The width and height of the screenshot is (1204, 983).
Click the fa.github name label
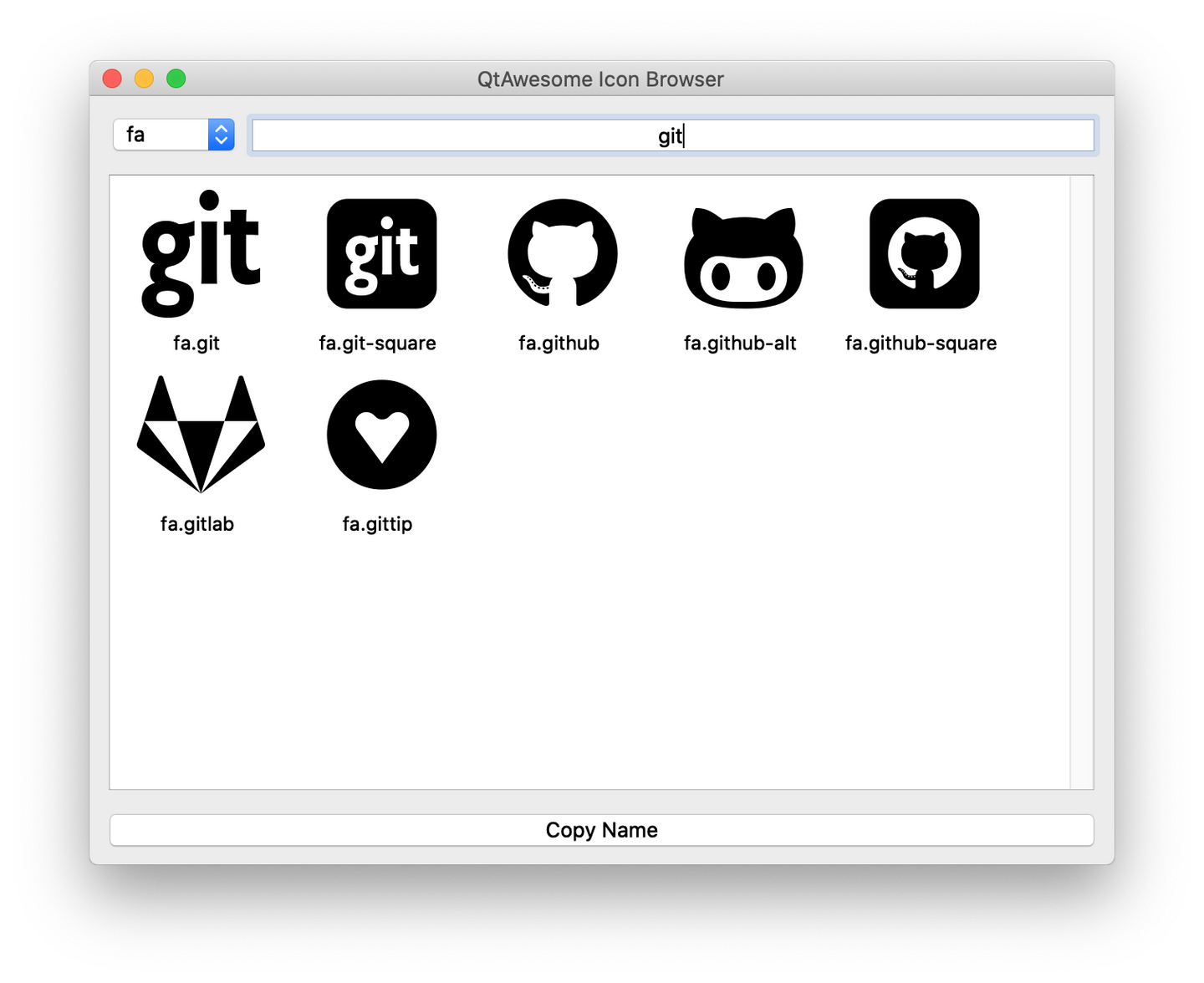tap(559, 344)
